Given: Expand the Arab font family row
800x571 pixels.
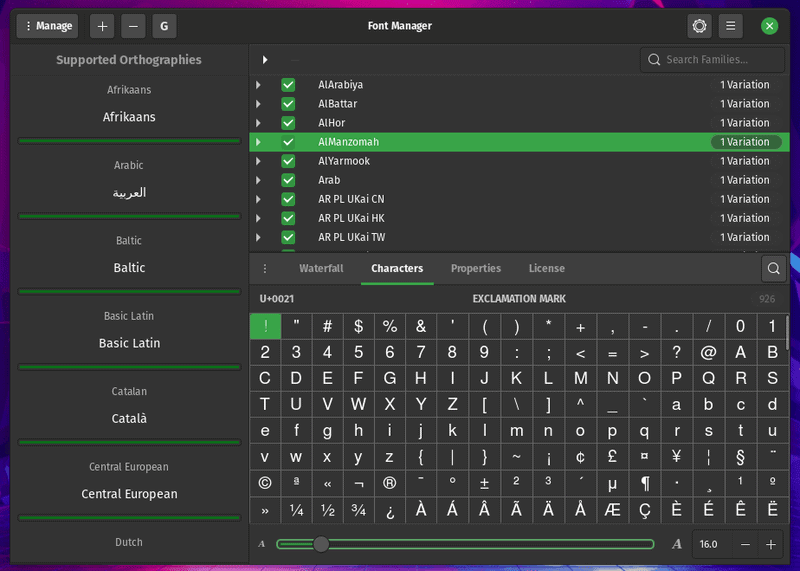Looking at the screenshot, I should click(x=259, y=180).
